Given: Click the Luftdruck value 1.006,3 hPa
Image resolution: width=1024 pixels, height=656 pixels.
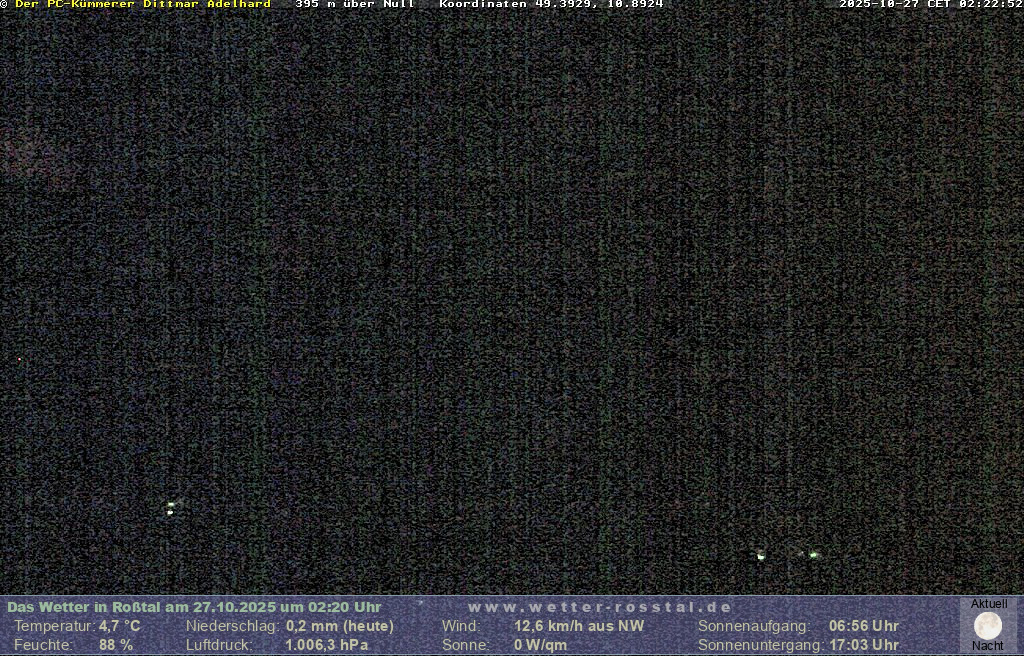Looking at the screenshot, I should (x=327, y=645).
